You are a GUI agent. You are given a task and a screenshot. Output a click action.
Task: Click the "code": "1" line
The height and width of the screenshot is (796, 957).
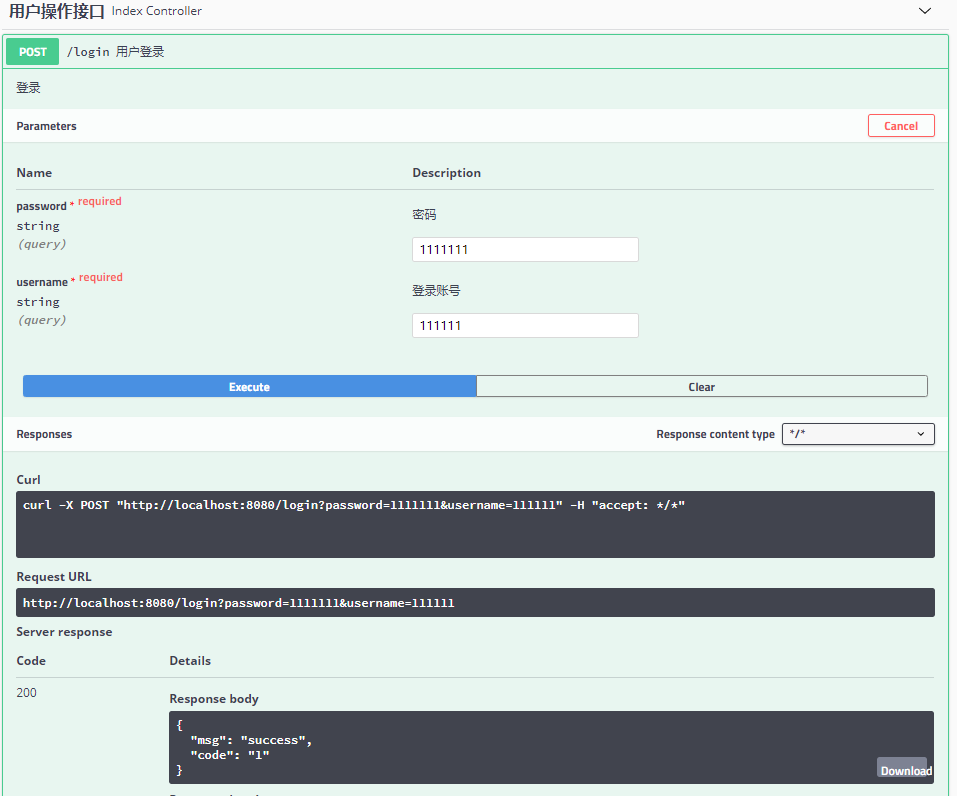tap(229, 755)
